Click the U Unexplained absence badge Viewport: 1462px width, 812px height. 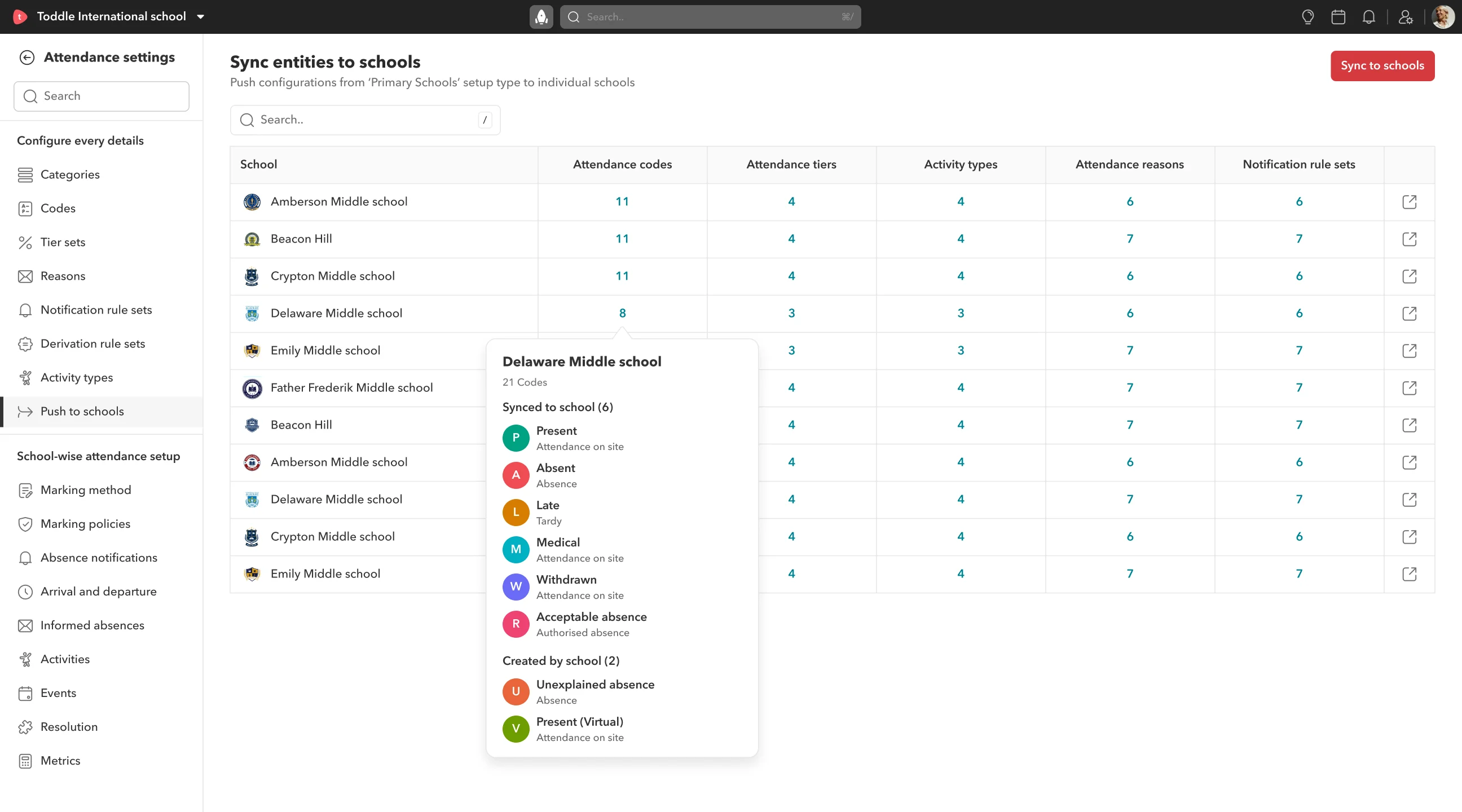(x=516, y=692)
